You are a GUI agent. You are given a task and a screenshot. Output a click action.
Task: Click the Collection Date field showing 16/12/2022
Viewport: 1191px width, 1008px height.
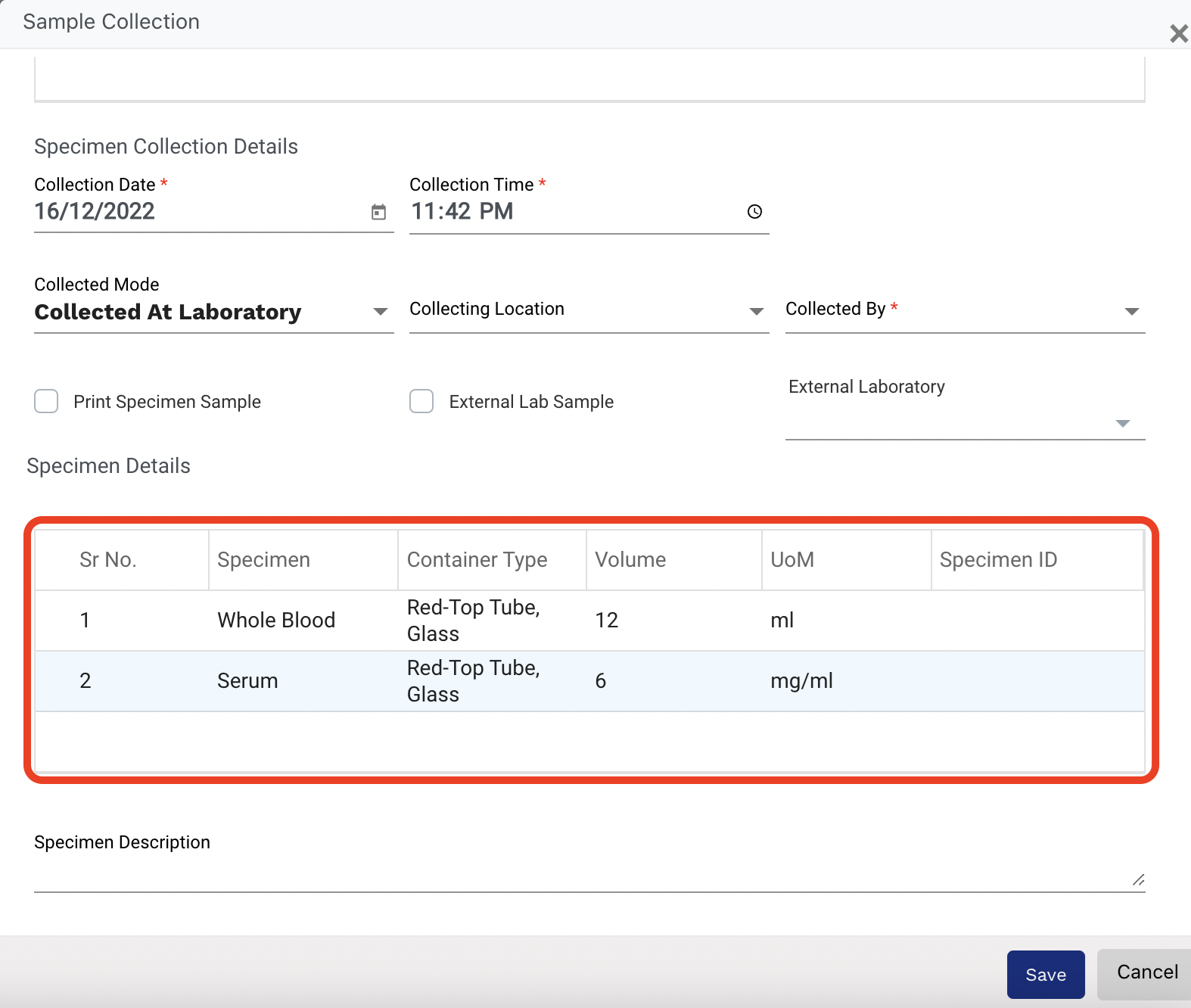pos(197,212)
